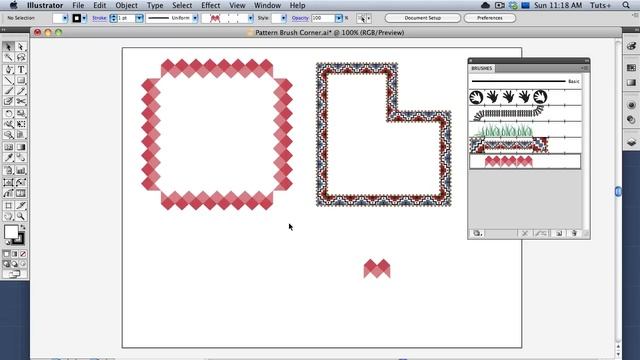
Task: Select the Line Segment tool
Action: [8, 80]
